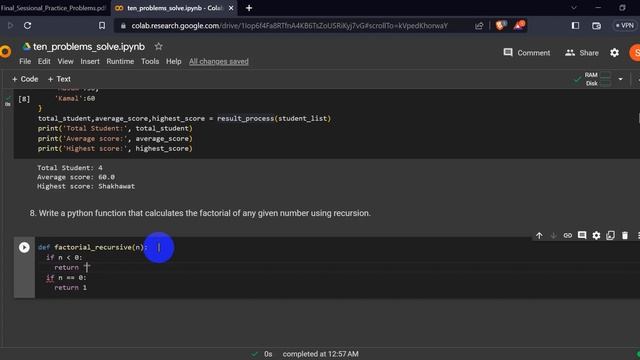The image size is (640, 360).
Task: Open the notebook settings gear at top right
Action: pos(614,53)
